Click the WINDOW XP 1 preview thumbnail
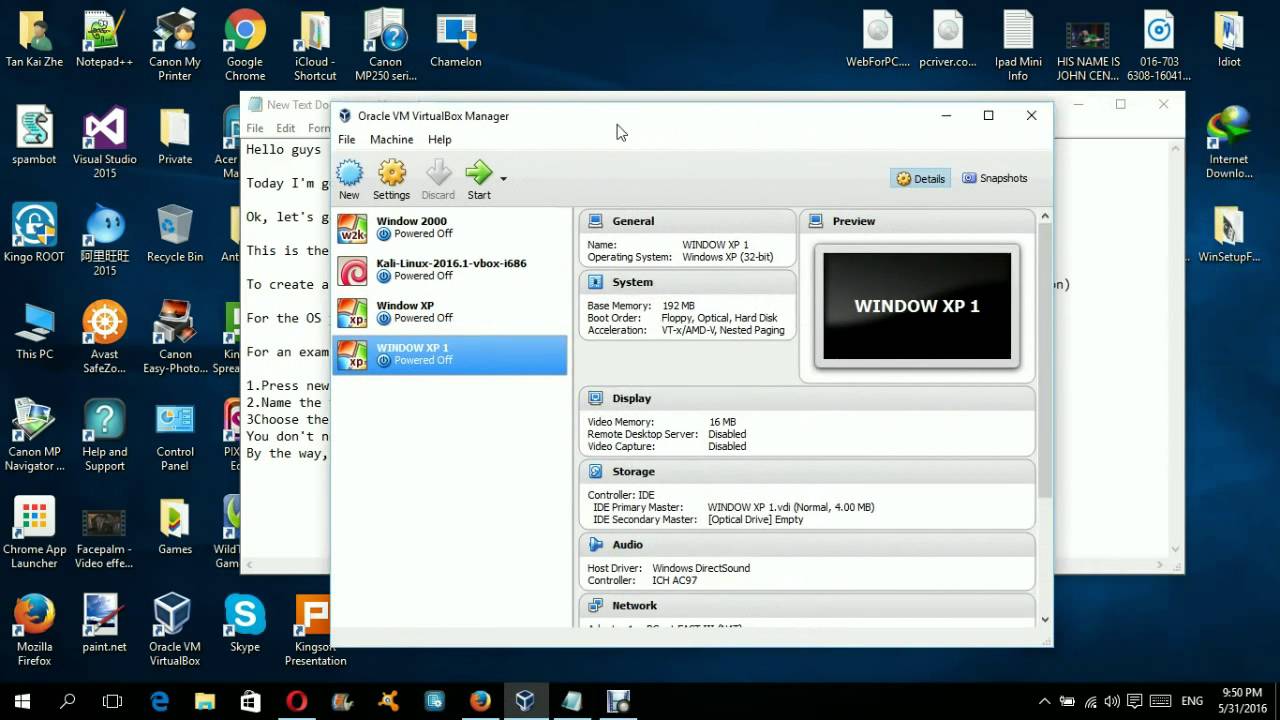1280x720 pixels. tap(917, 306)
